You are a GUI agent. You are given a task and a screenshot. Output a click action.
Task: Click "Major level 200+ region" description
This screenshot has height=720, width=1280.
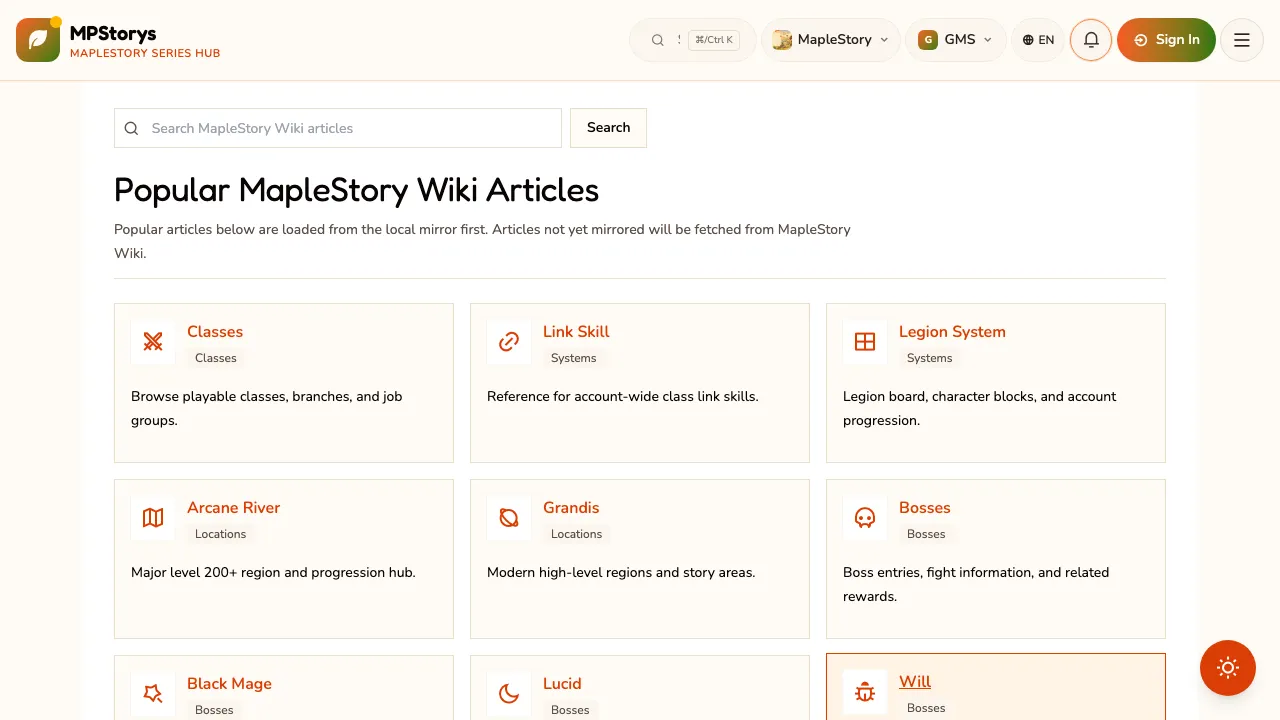[x=273, y=572]
